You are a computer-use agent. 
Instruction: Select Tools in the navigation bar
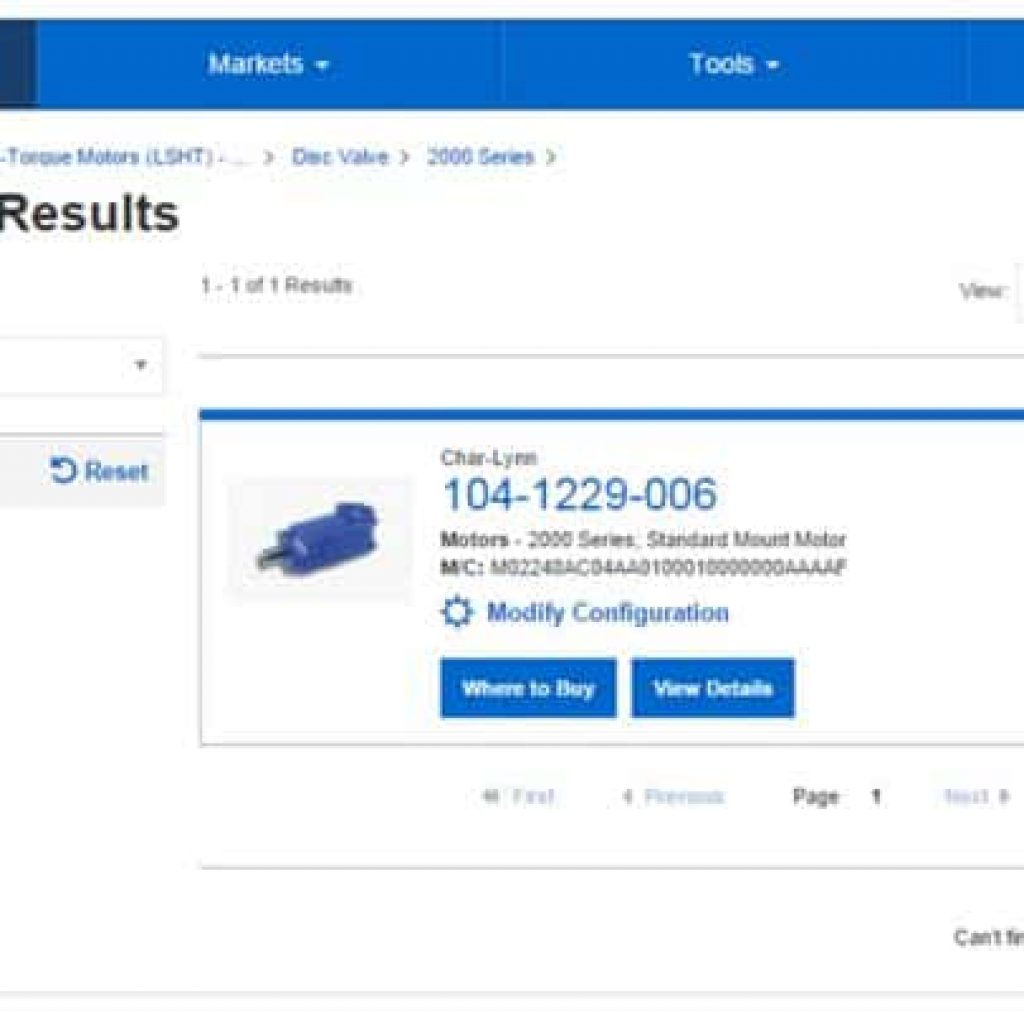[722, 63]
